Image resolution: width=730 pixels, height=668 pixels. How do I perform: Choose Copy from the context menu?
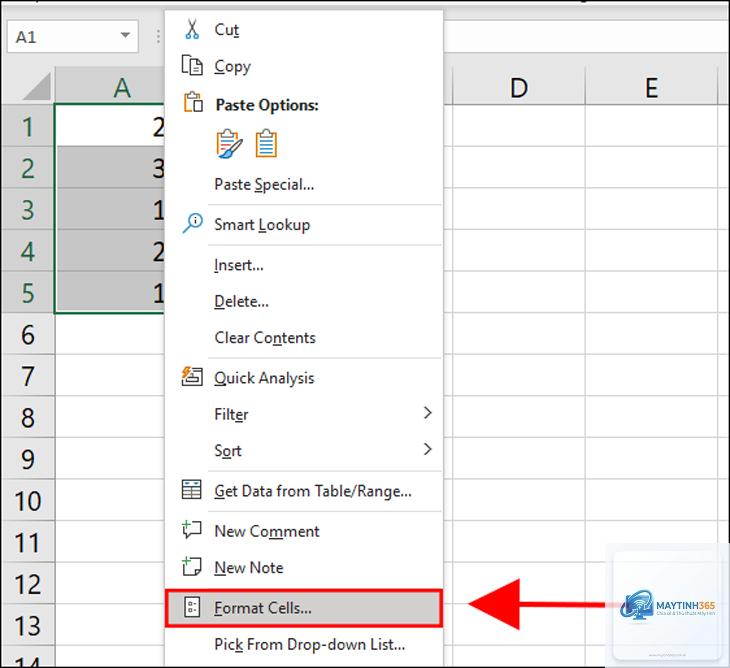[303, 66]
